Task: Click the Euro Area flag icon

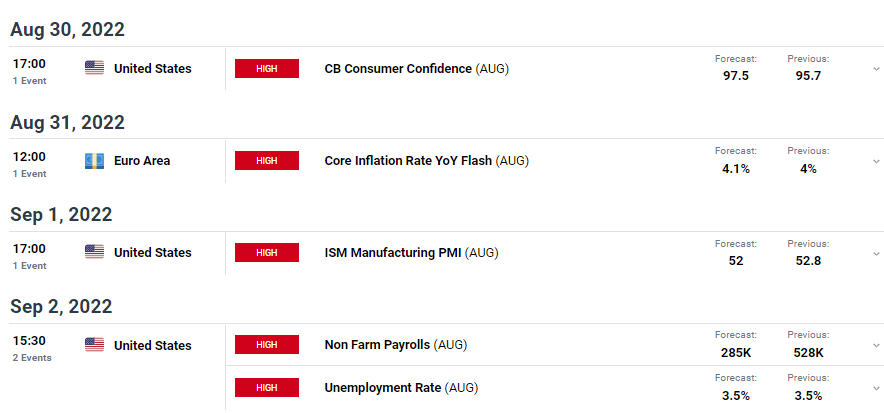Action: [94, 161]
